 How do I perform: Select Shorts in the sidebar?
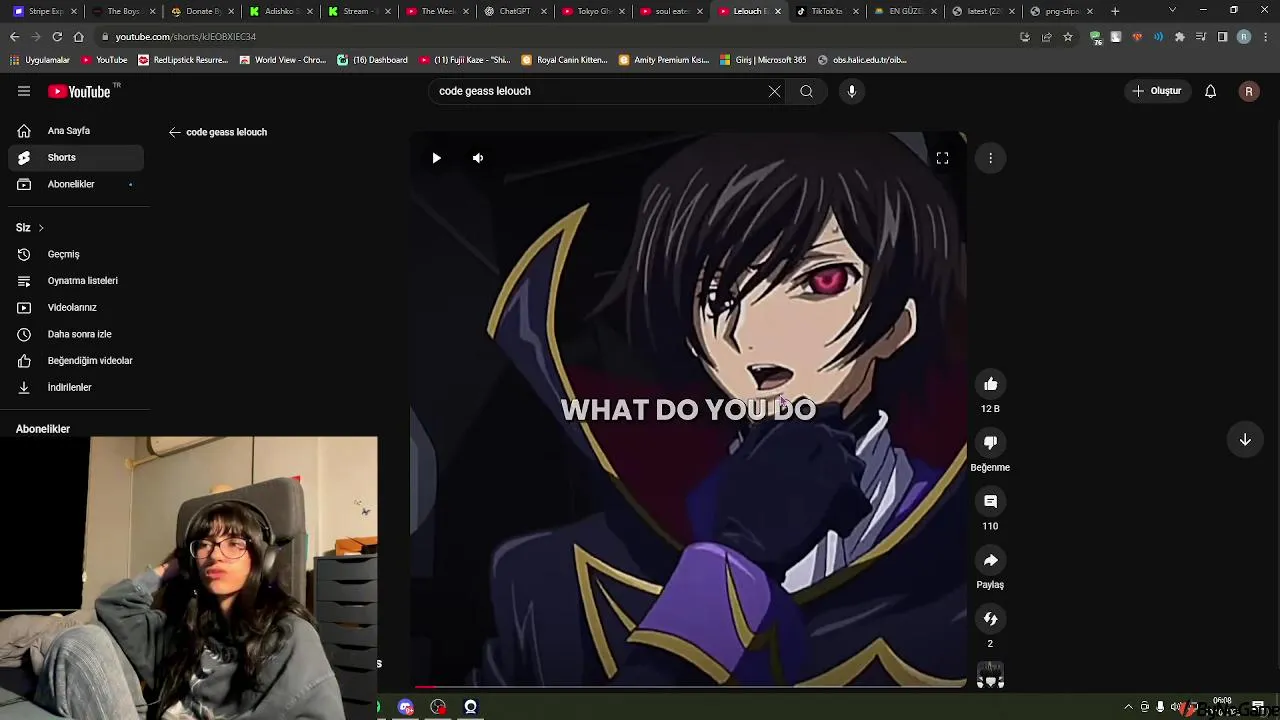click(x=76, y=157)
